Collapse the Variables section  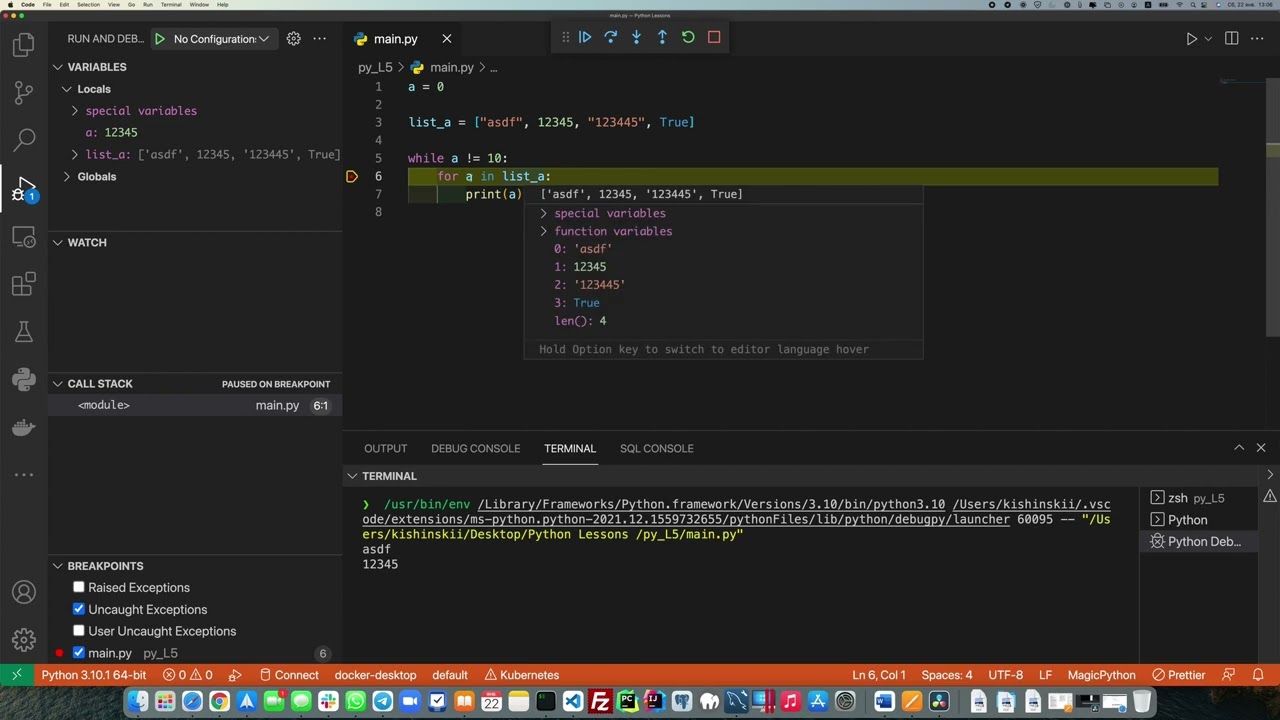point(195,67)
